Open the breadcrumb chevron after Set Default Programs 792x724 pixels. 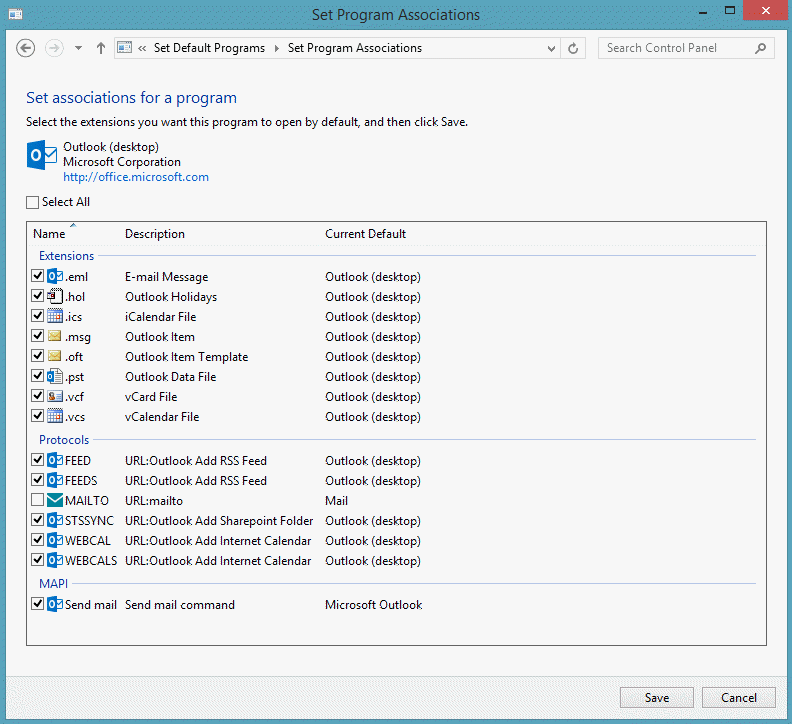coord(277,48)
